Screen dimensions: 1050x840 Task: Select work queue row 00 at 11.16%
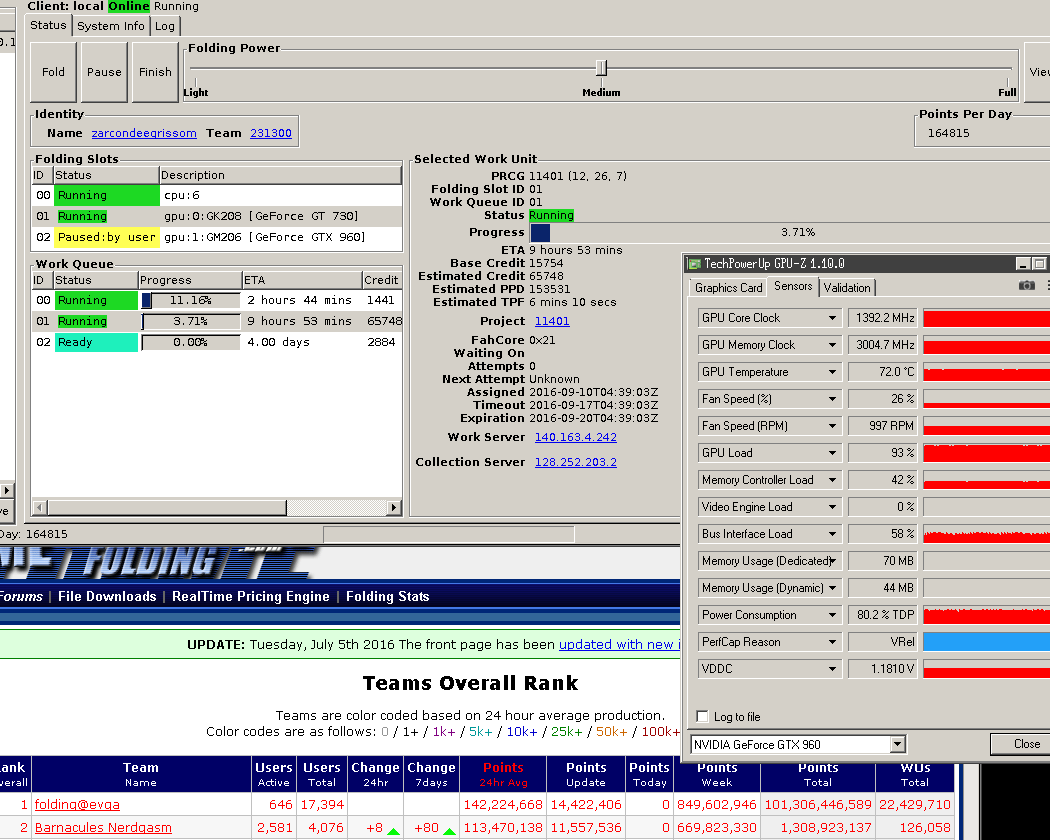(x=217, y=300)
